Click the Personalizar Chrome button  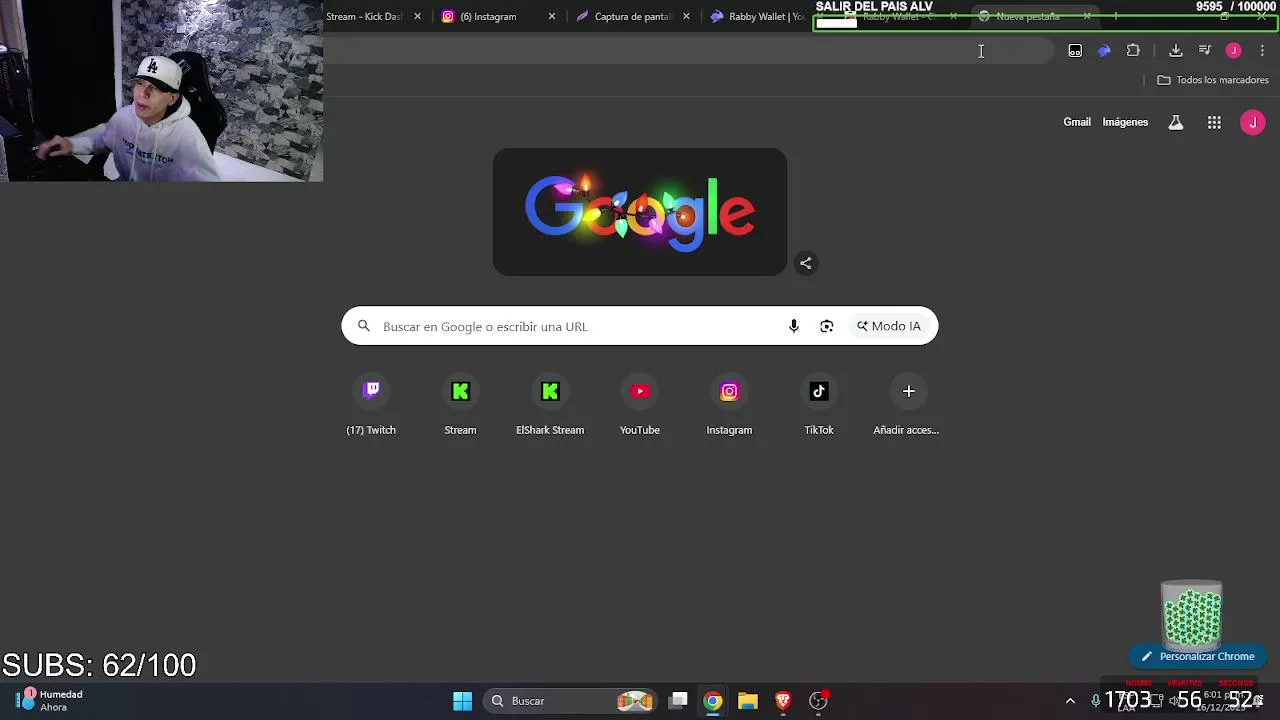[x=1198, y=657]
